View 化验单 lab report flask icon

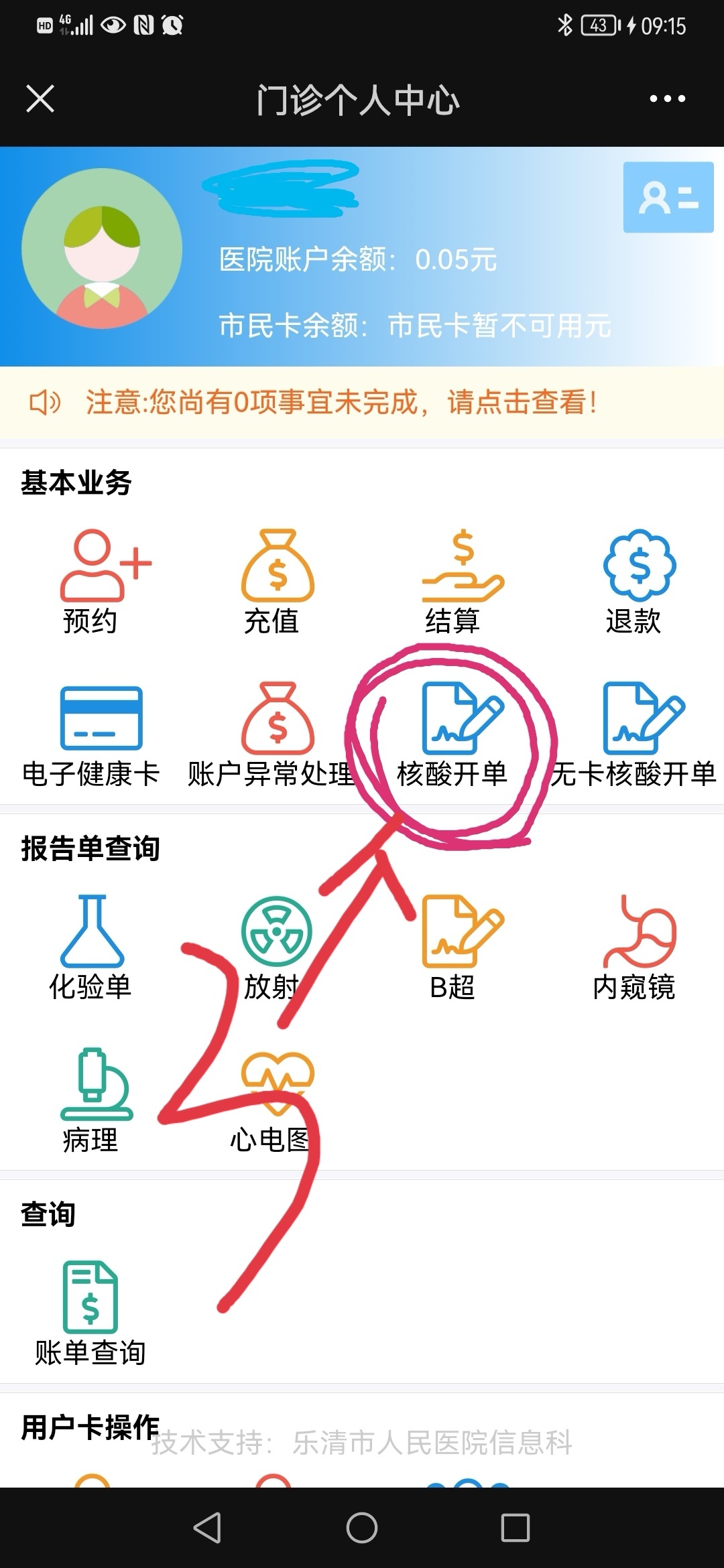pyautogui.click(x=92, y=931)
